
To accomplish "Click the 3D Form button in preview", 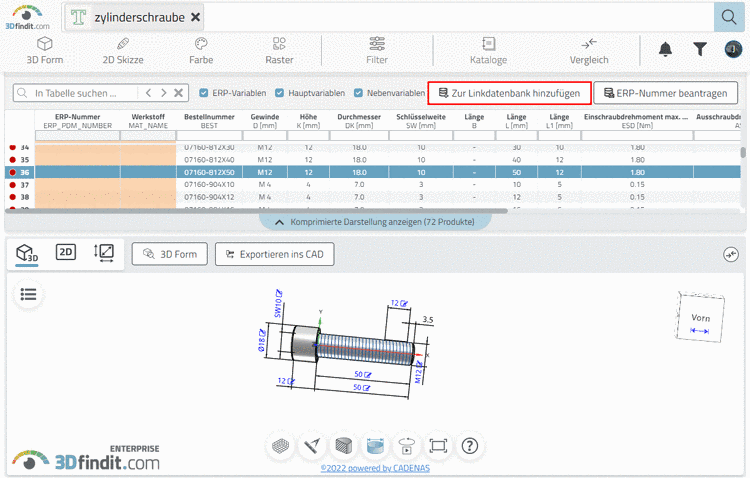I will tap(170, 254).
